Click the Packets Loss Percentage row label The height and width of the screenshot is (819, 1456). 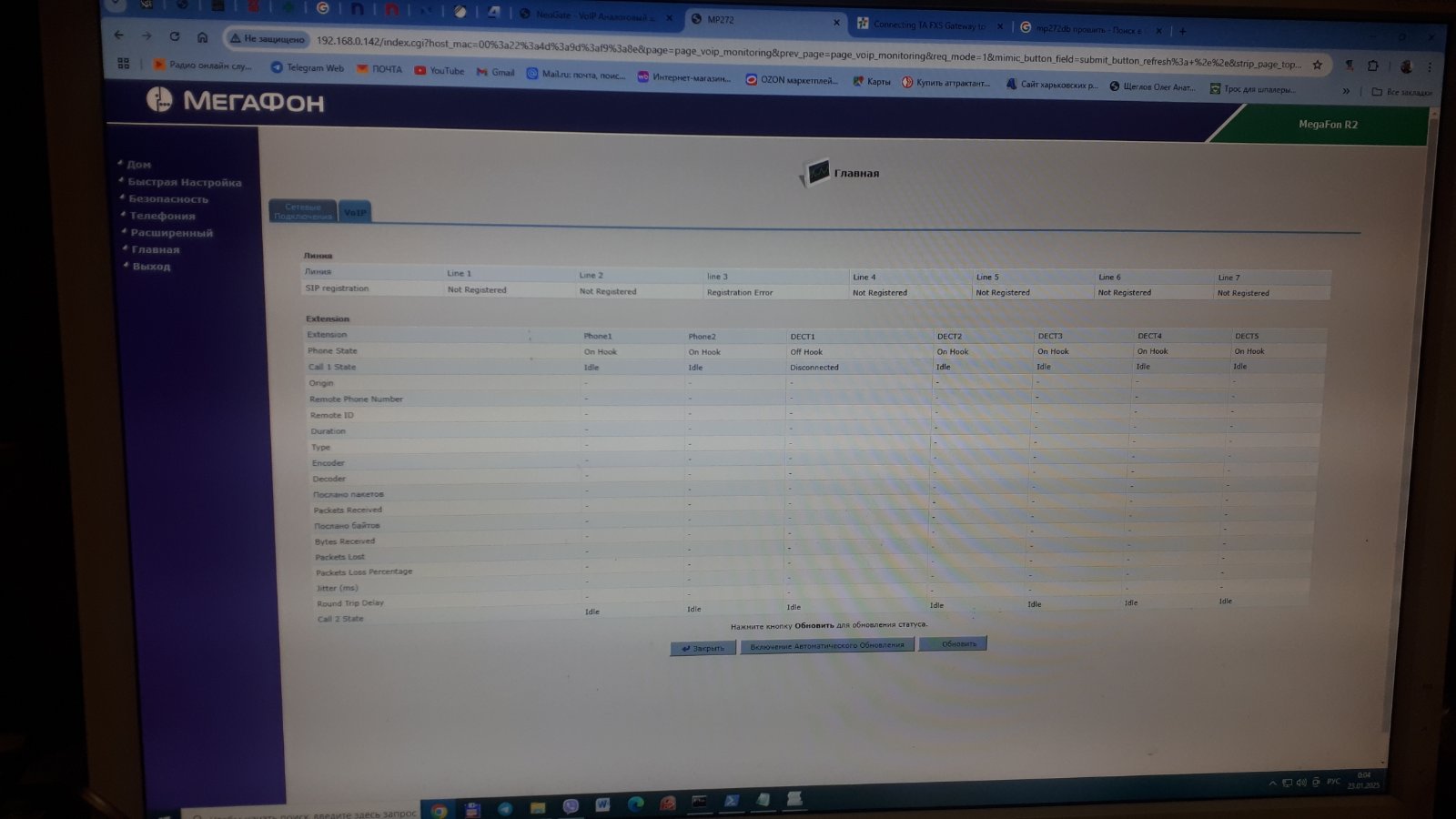click(x=364, y=572)
